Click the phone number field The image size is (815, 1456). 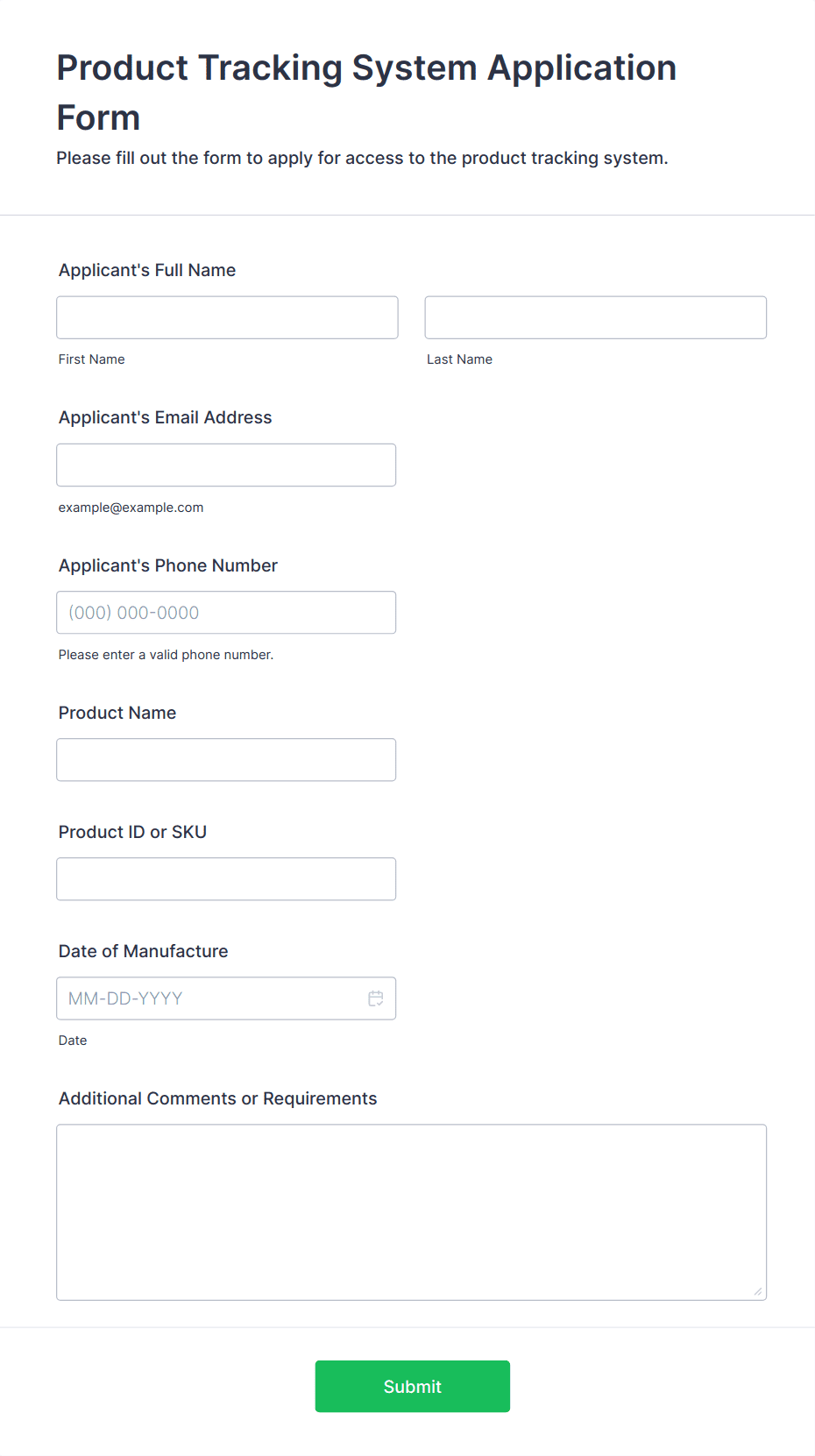tap(226, 613)
